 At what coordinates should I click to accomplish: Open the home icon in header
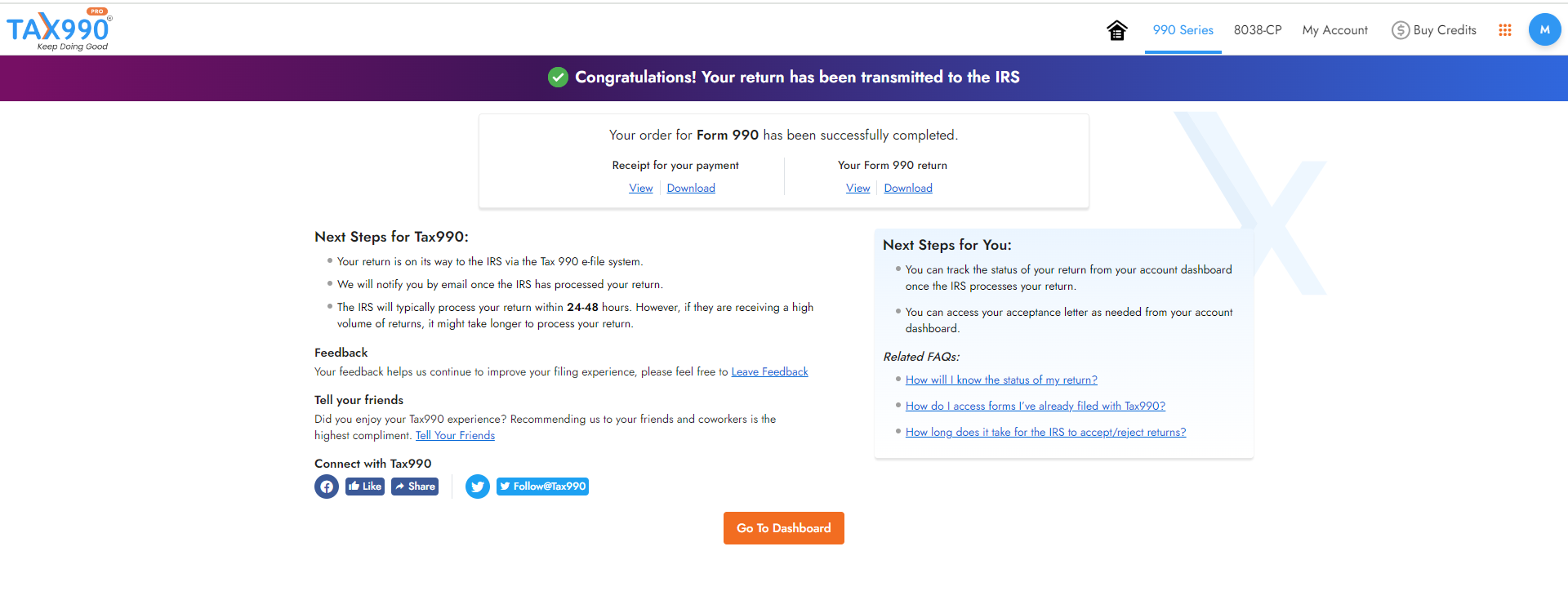click(1116, 30)
